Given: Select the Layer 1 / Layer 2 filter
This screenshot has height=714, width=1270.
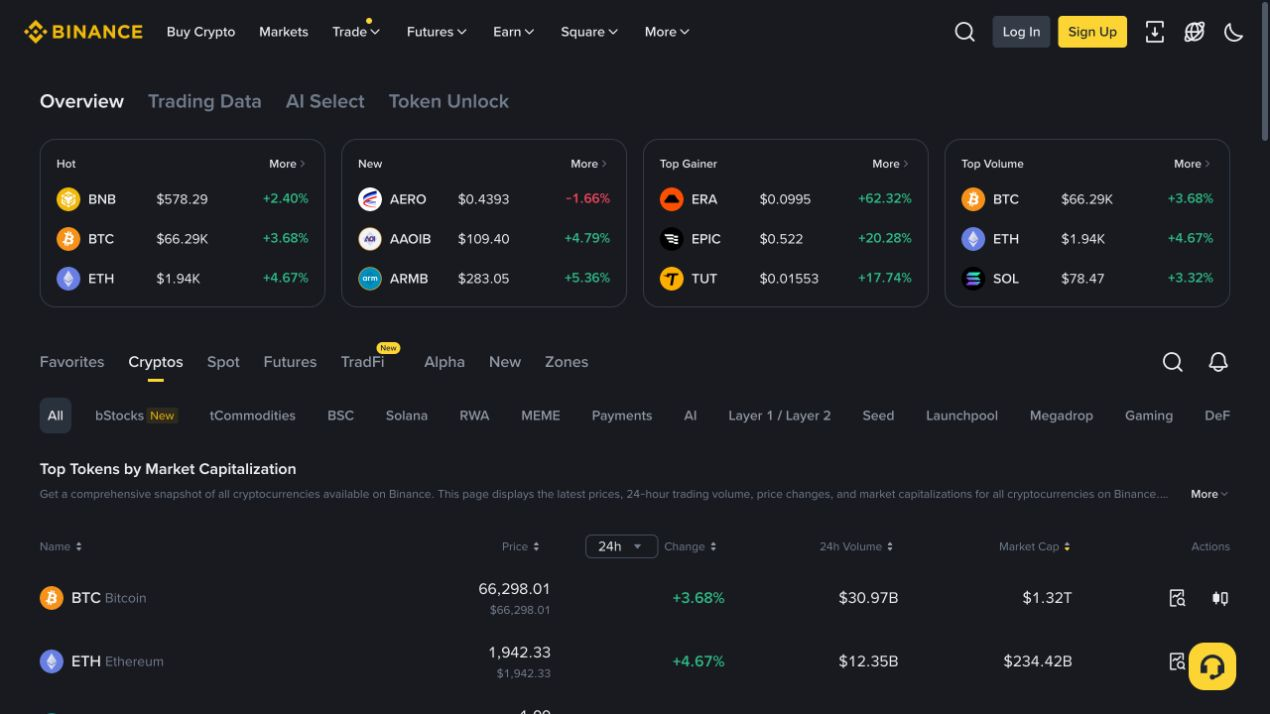Looking at the screenshot, I should coord(780,416).
